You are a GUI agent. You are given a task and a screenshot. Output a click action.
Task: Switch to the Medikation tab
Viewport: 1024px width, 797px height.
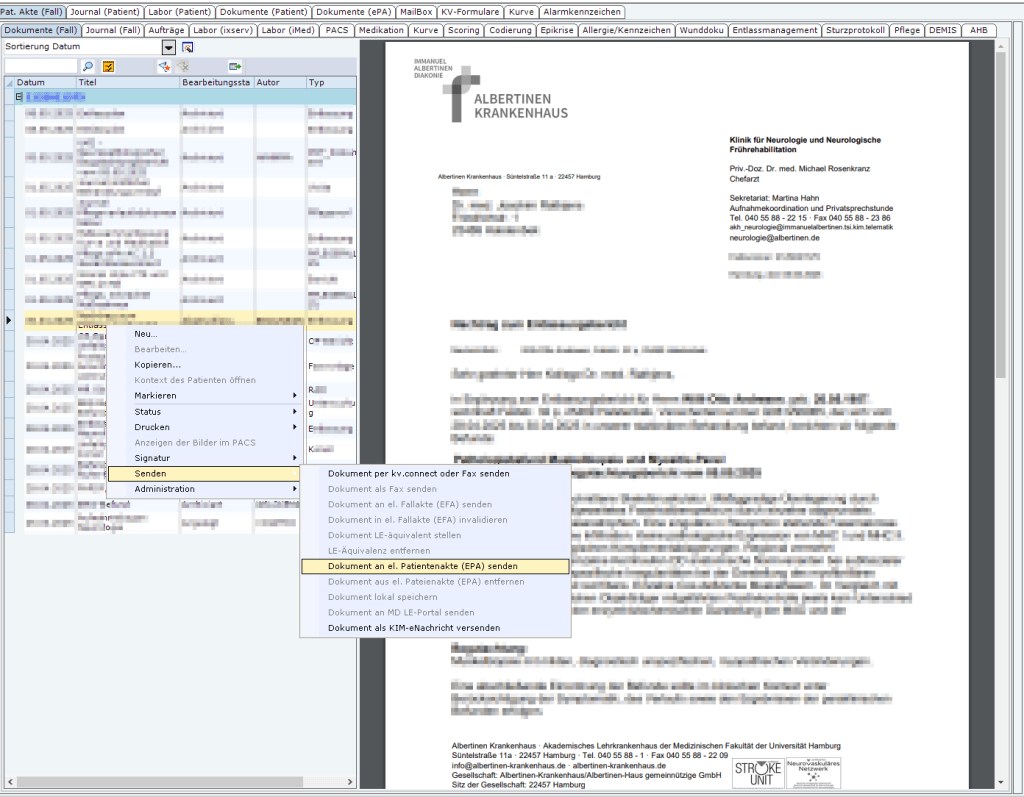381,30
